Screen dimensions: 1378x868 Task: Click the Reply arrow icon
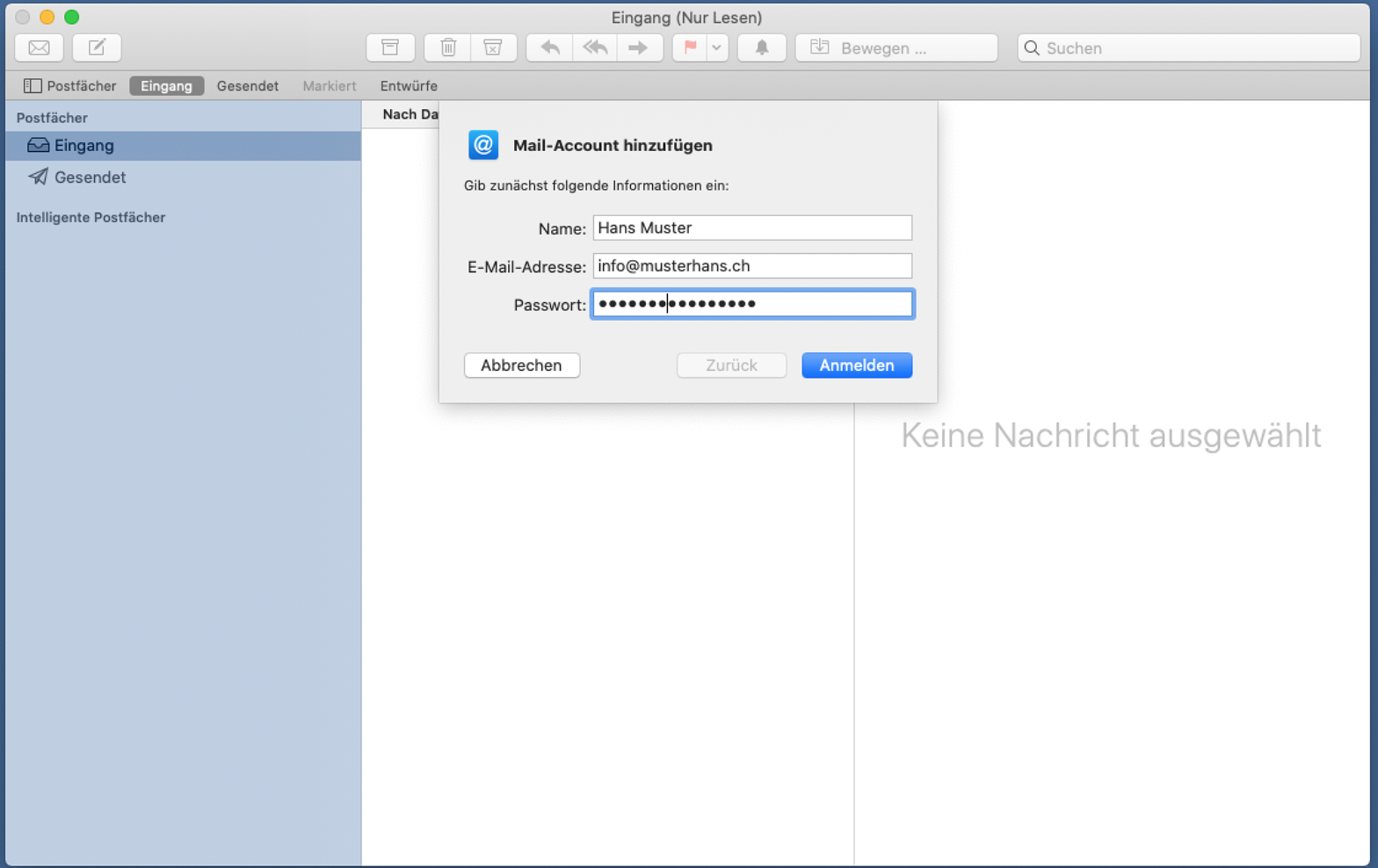[550, 47]
